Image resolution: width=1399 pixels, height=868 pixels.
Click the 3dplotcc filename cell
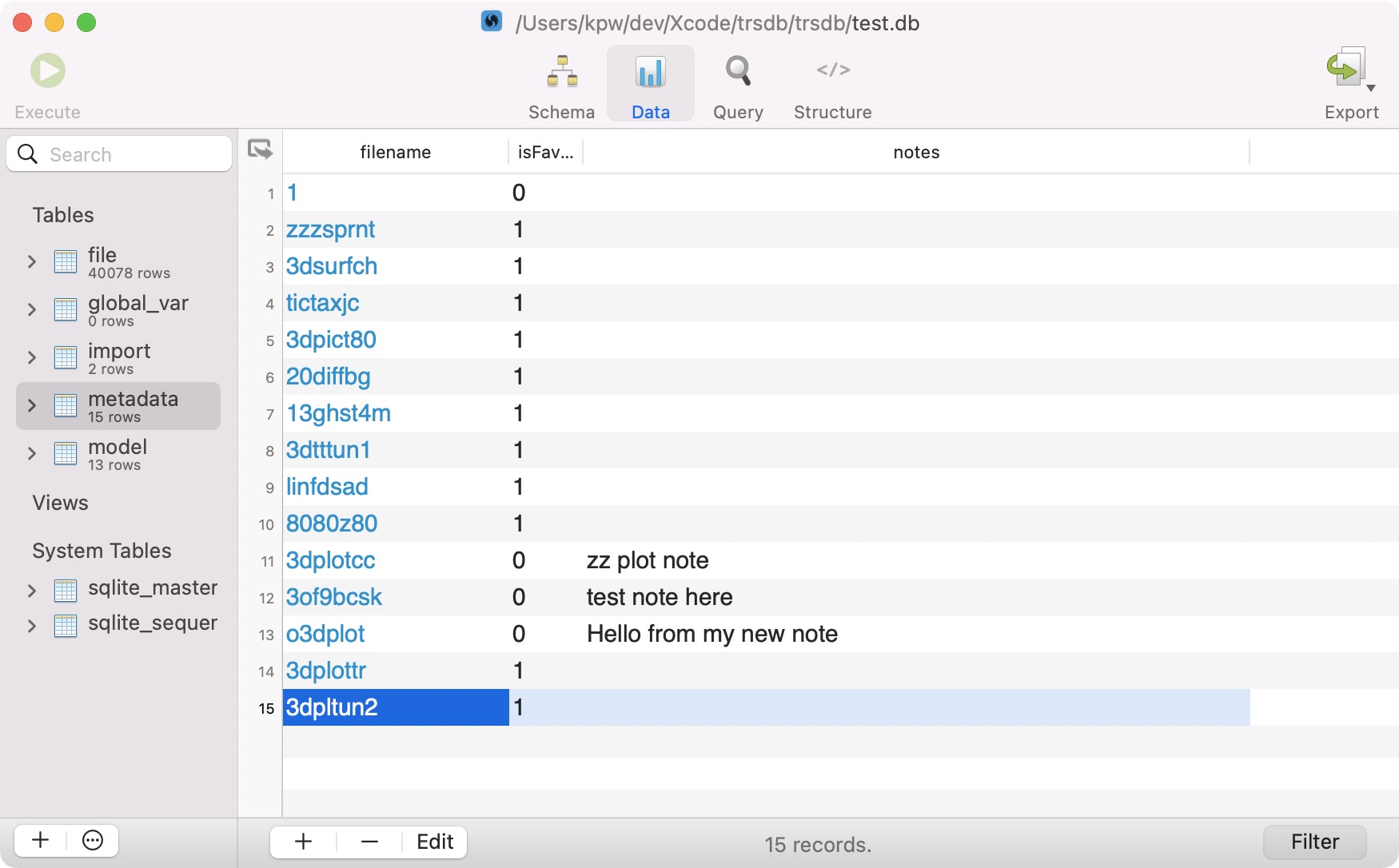click(x=396, y=560)
